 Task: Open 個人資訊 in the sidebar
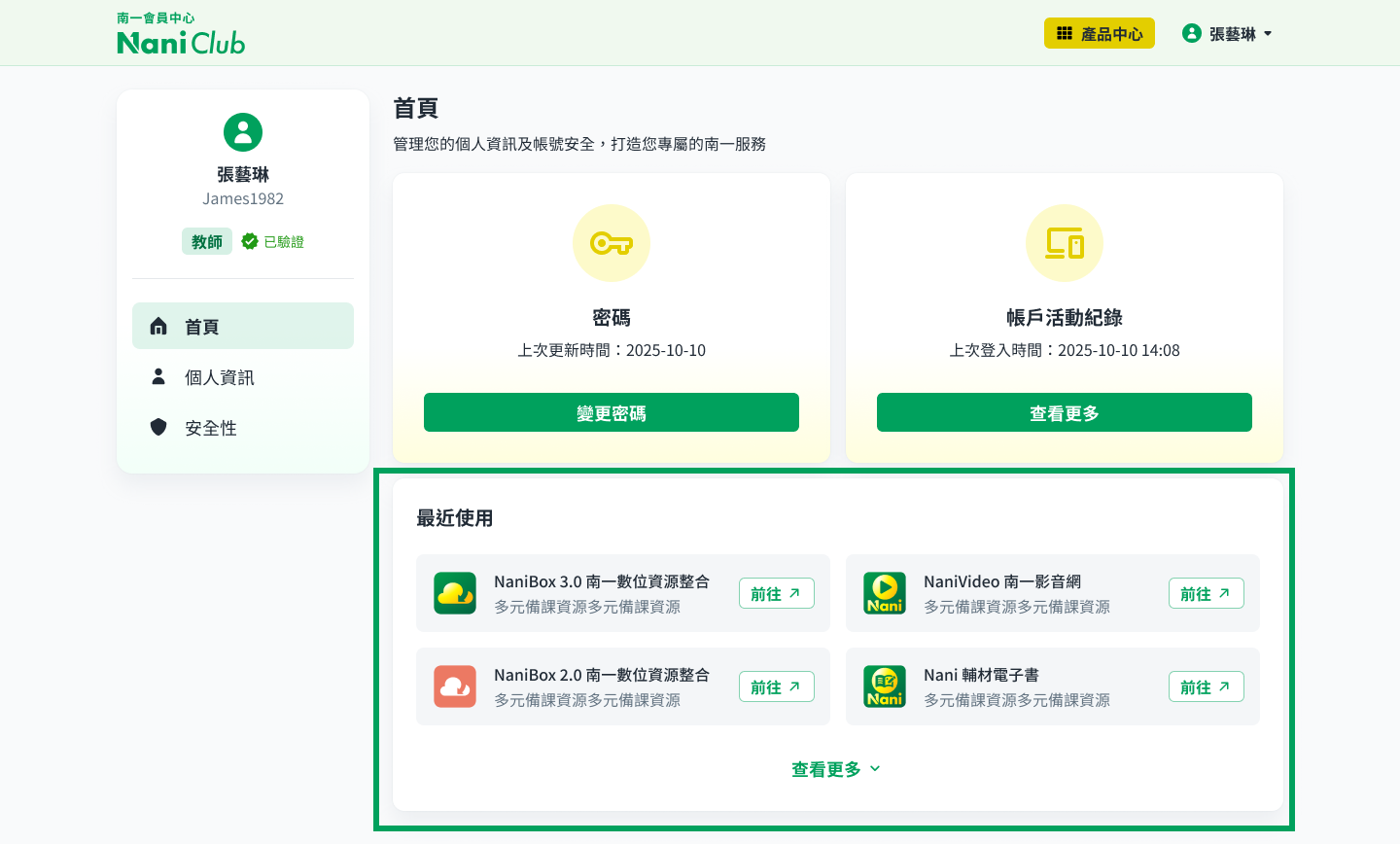tap(243, 376)
